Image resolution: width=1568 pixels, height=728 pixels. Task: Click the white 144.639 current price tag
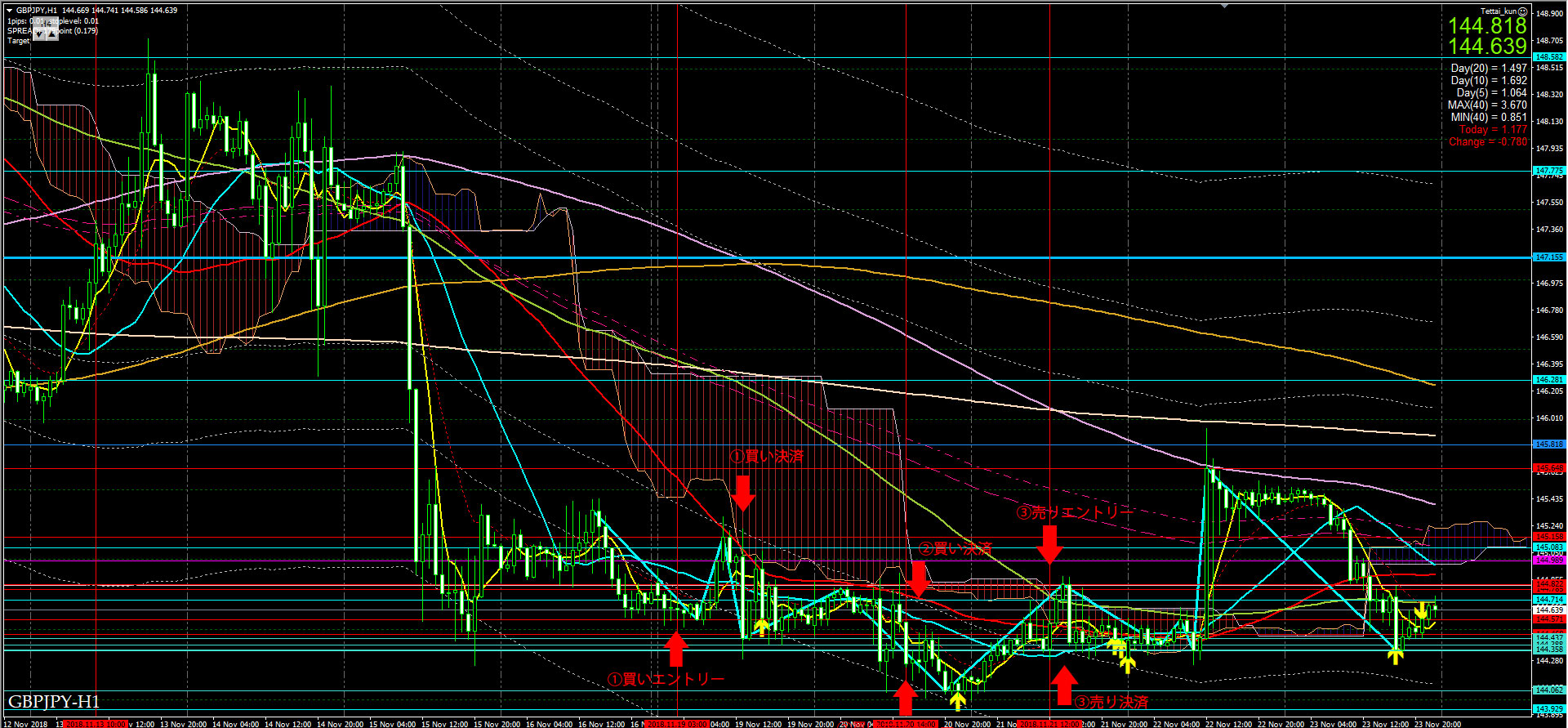1549,610
